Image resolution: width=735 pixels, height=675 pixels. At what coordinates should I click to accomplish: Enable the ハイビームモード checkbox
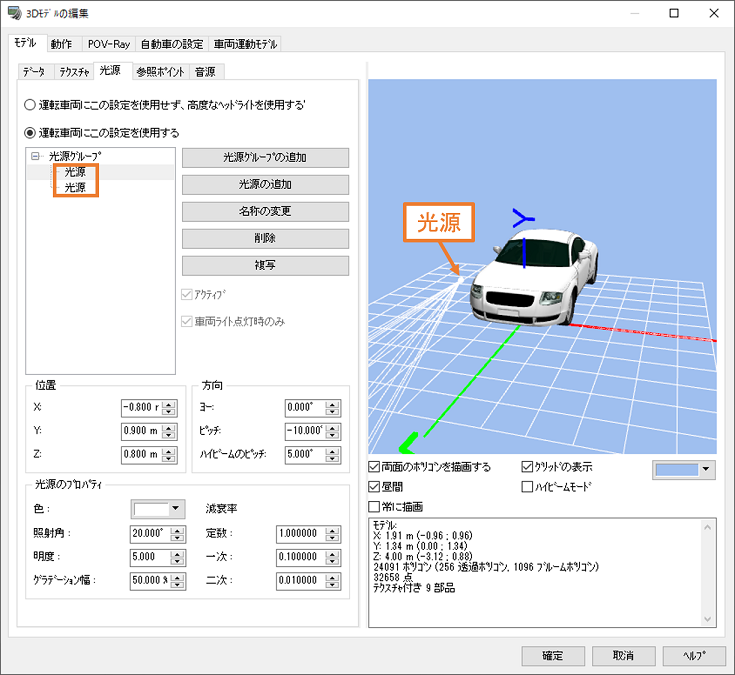pyautogui.click(x=528, y=487)
